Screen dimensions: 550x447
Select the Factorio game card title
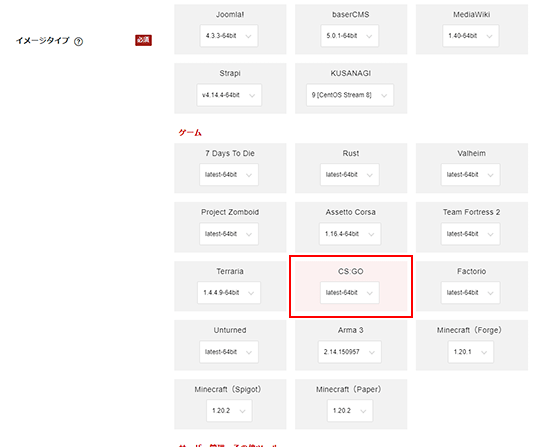[471, 271]
